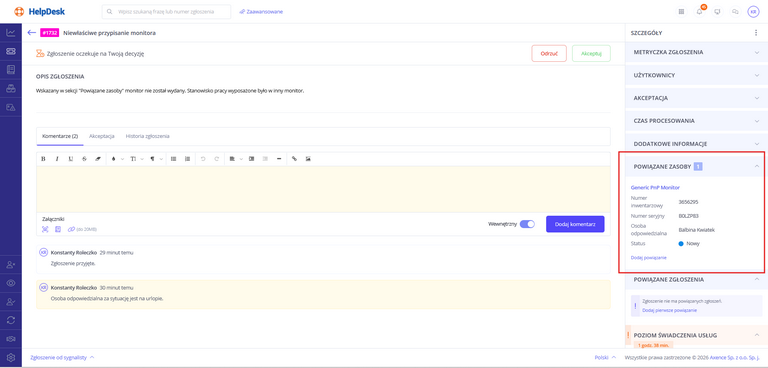Click the Dodaj powiązanie link
This screenshot has height=368, width=768.
(648, 257)
